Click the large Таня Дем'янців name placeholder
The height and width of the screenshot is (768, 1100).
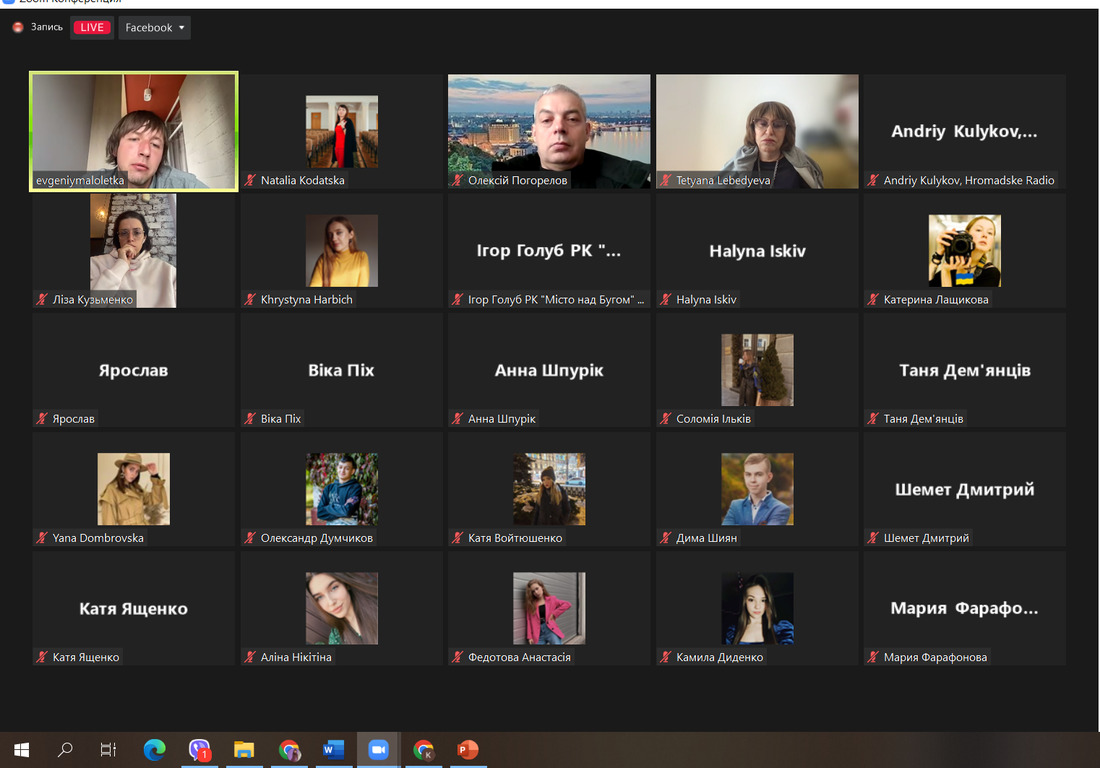coord(965,370)
